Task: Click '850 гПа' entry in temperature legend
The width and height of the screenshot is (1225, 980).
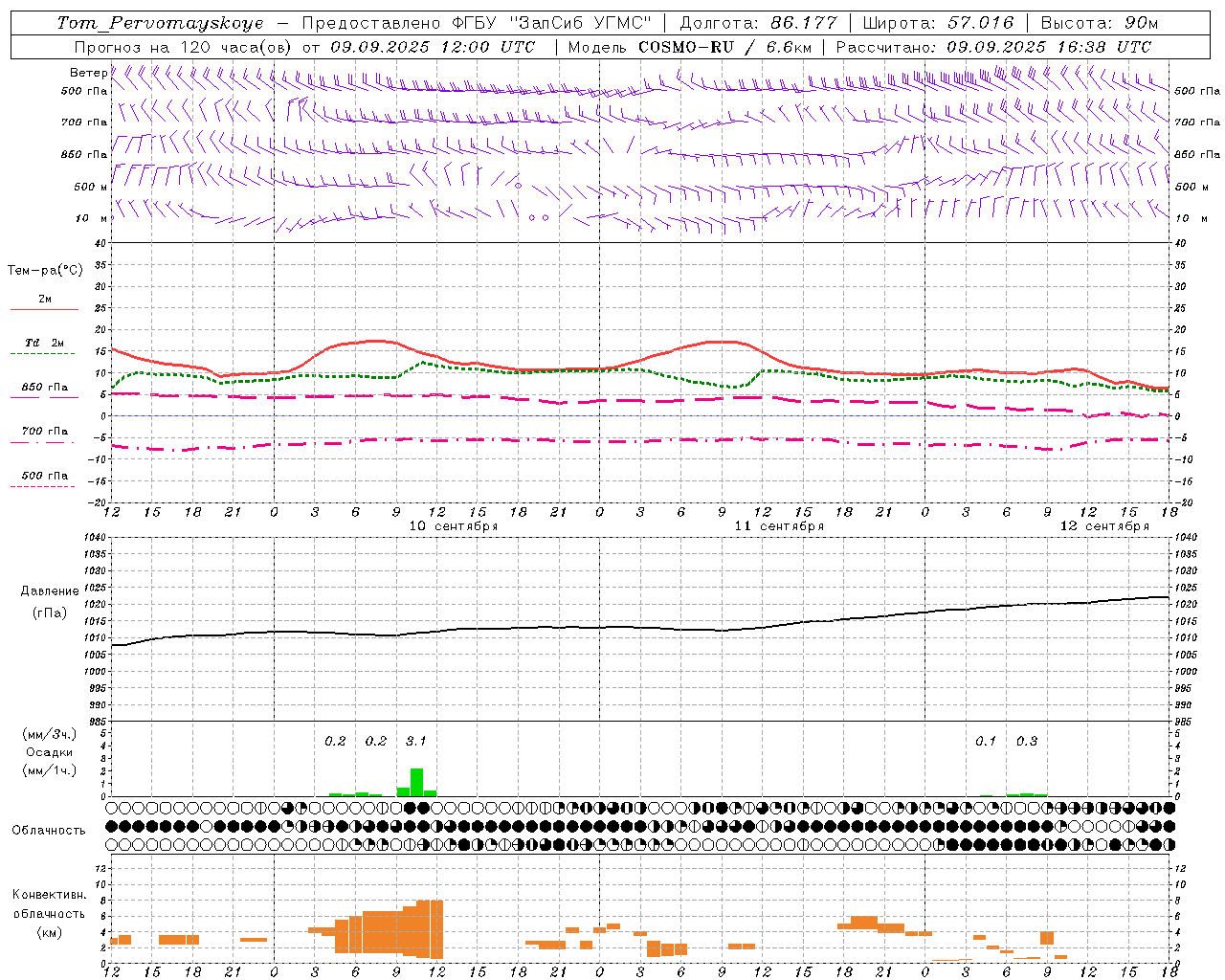Action: tap(44, 388)
